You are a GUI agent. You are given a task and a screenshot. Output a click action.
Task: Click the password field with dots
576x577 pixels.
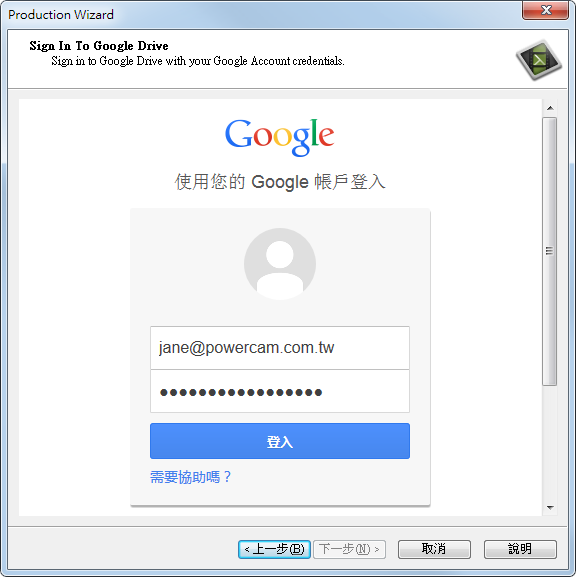tap(280, 391)
